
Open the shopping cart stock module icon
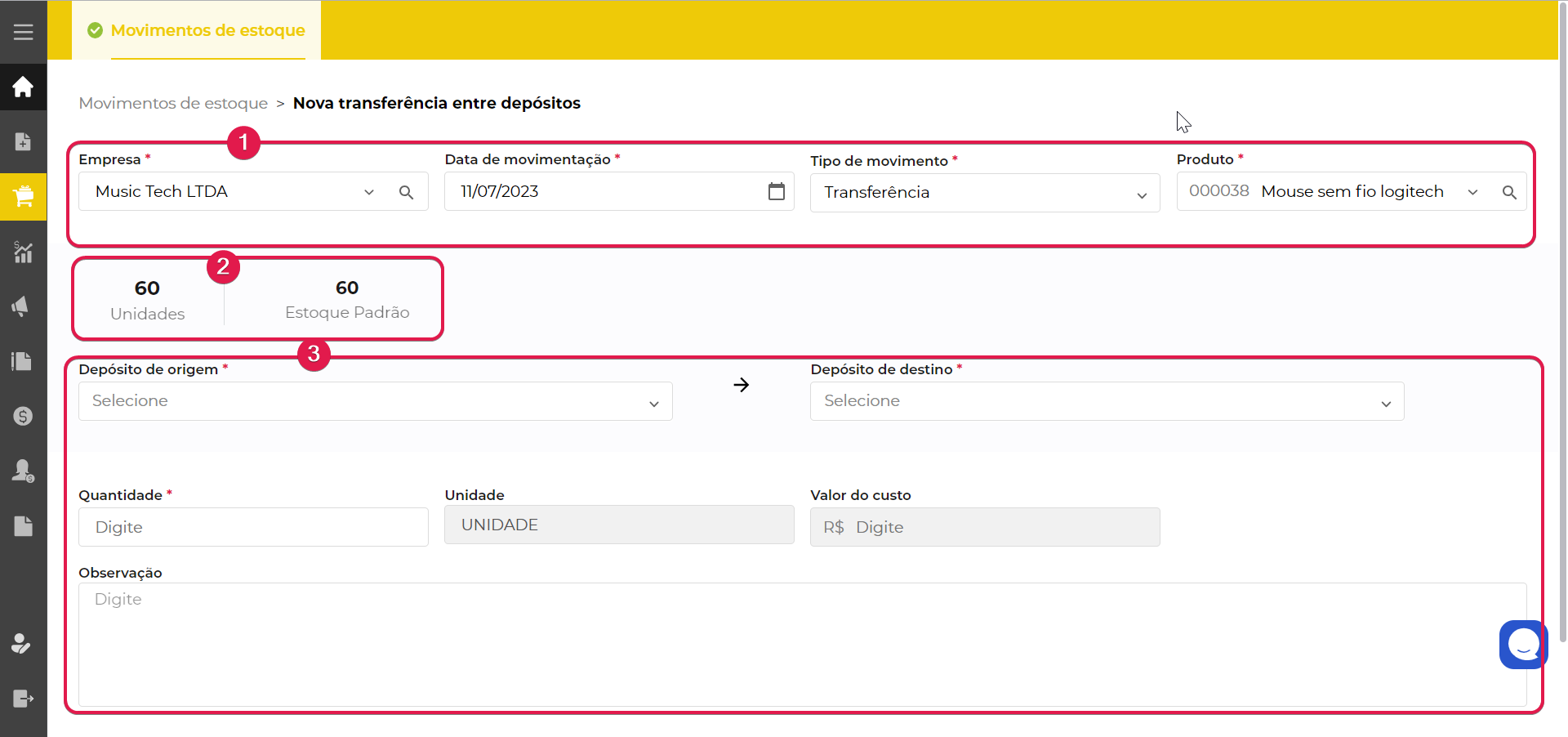pos(23,196)
